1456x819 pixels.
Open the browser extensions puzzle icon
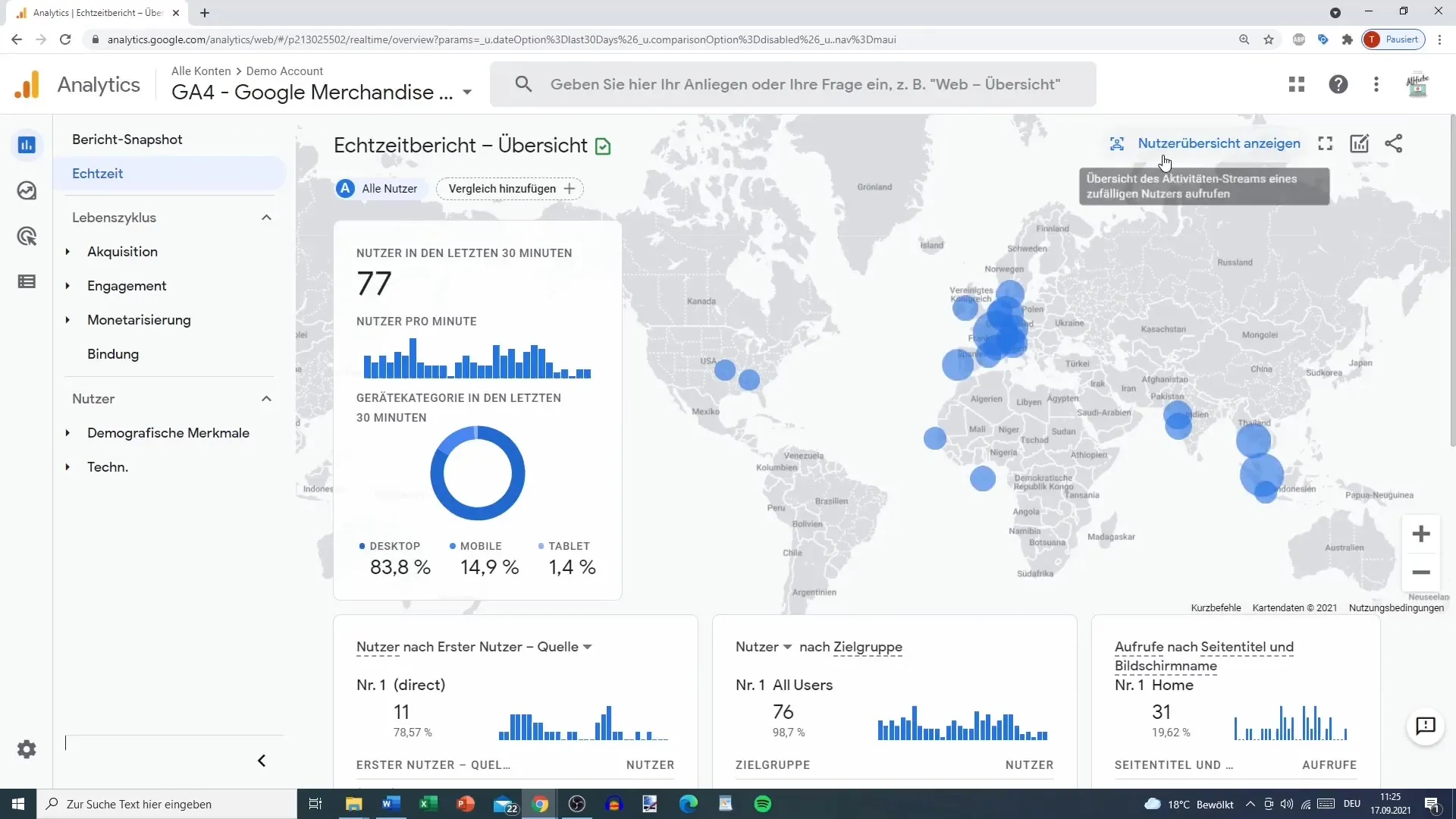[x=1347, y=39]
